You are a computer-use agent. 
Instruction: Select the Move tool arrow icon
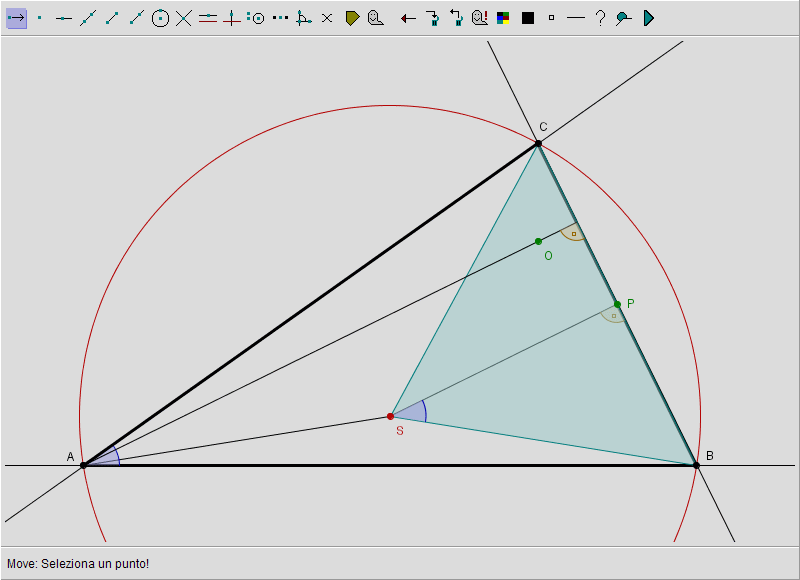16,18
